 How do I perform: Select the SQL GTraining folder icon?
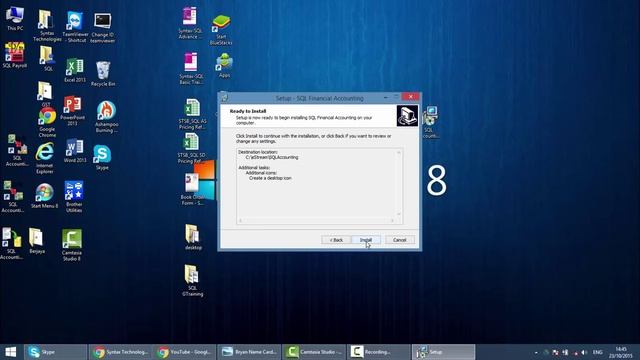192,280
